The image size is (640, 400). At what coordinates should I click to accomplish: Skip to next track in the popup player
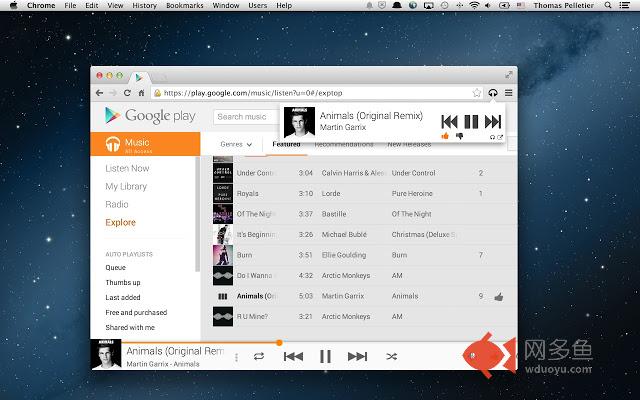[x=493, y=122]
